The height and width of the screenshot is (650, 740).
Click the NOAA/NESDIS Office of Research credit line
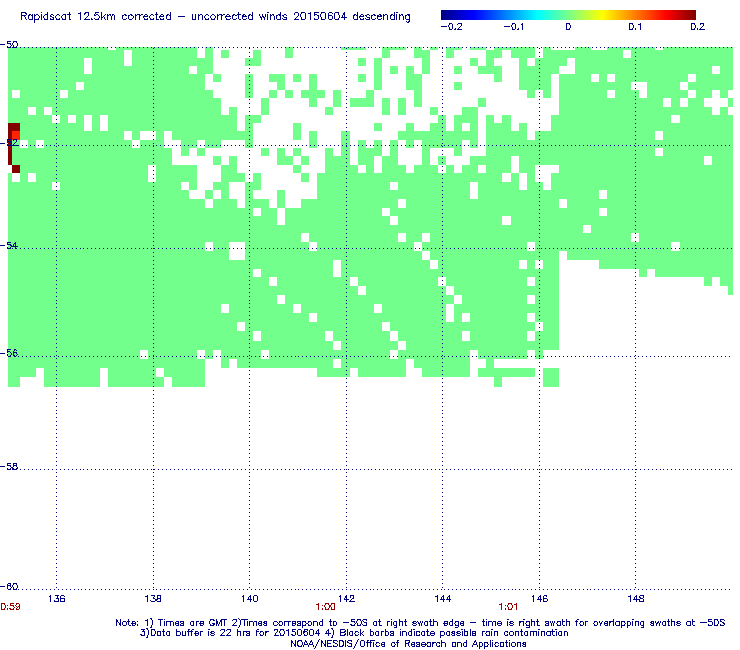(x=408, y=644)
